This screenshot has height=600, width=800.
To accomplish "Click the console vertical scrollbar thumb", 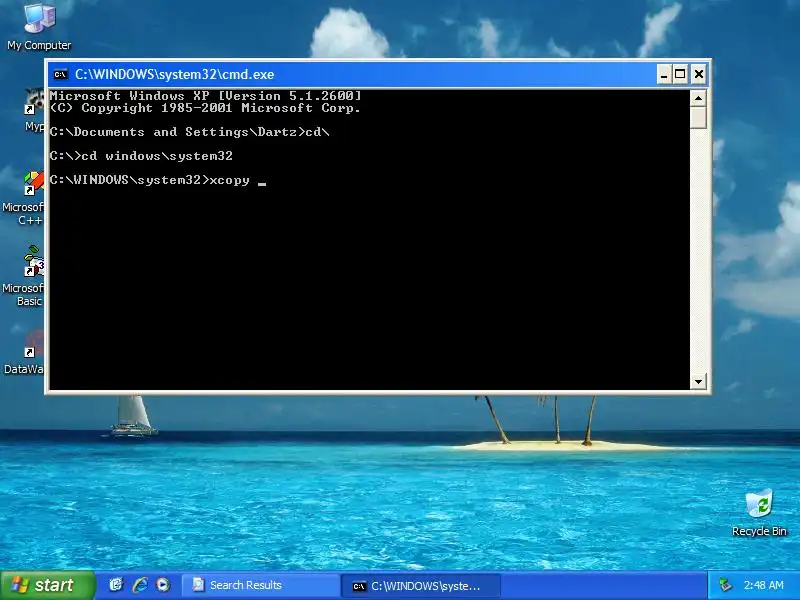I will [x=698, y=117].
